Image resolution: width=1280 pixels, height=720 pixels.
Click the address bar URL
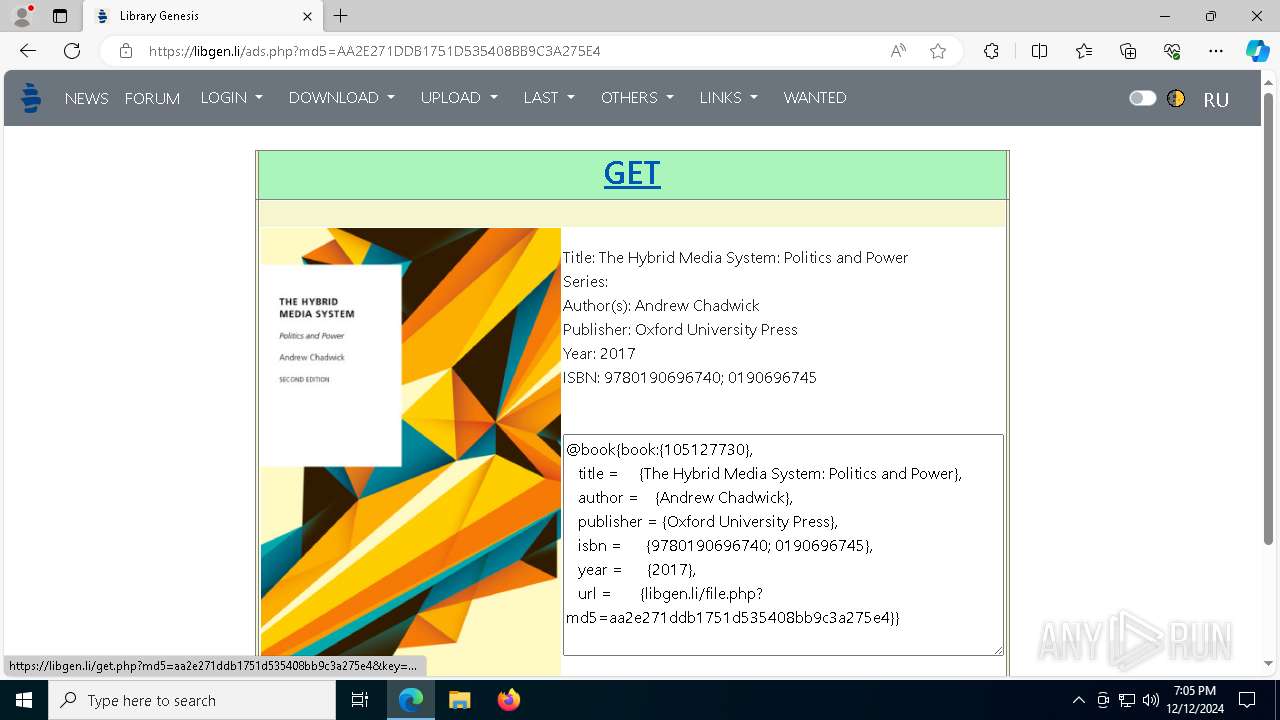click(375, 51)
